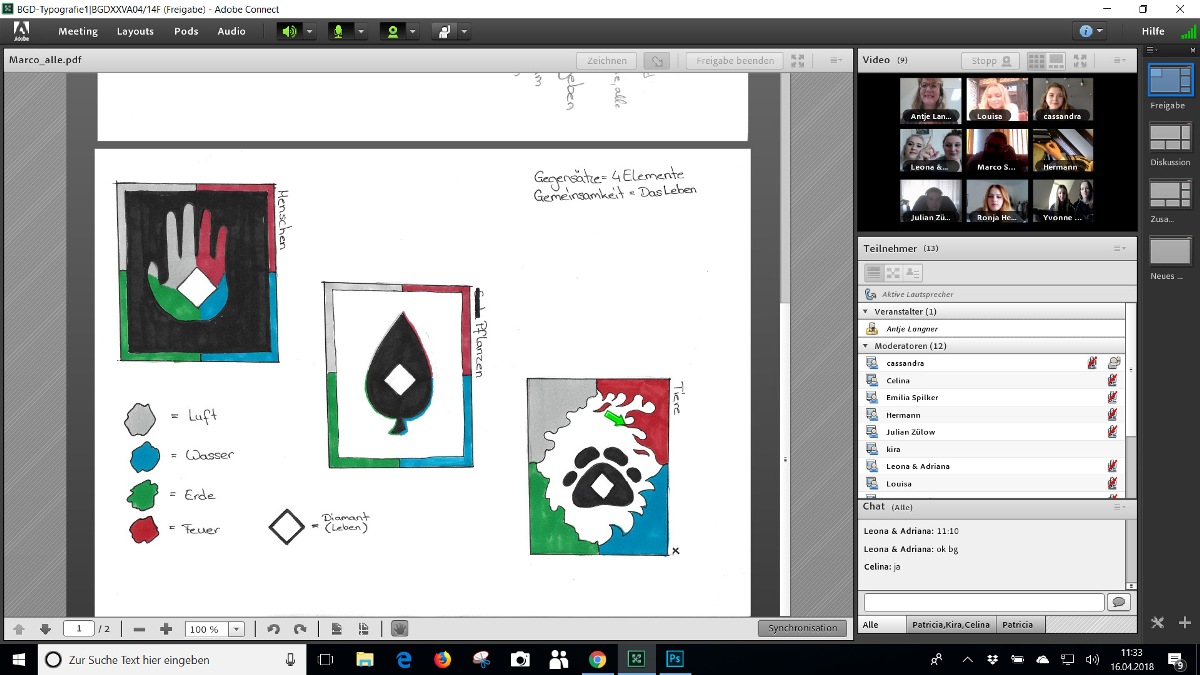Image resolution: width=1200 pixels, height=675 pixels.
Task: Open Photoshop from the taskbar
Action: pos(675,659)
